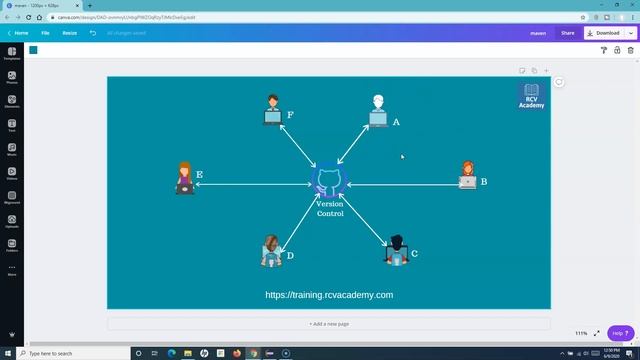Bookmark this page with the star icon
This screenshot has height=360, width=640.
click(x=583, y=18)
